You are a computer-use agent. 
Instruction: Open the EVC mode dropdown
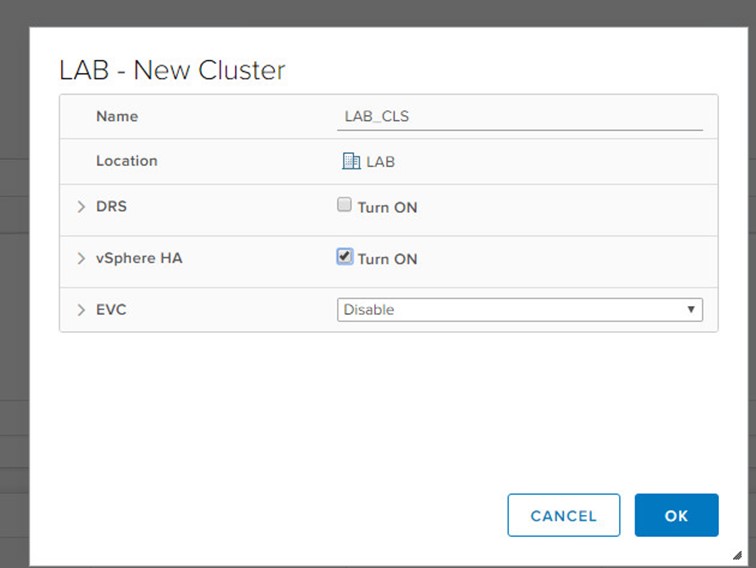519,310
